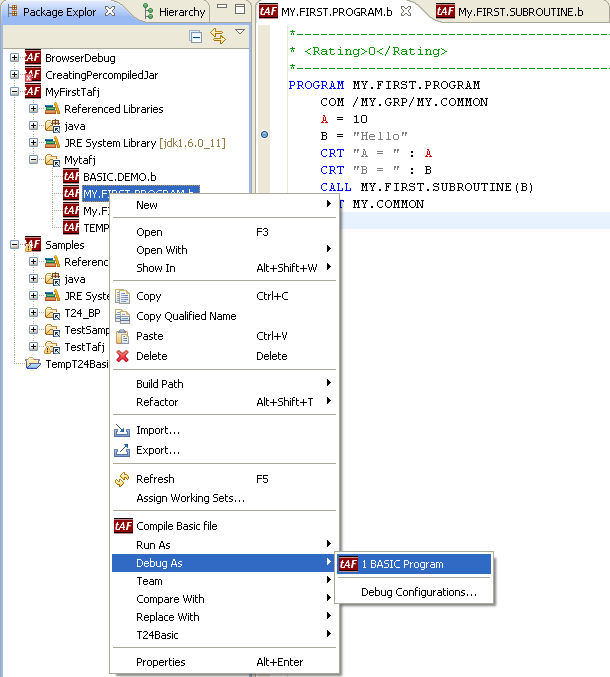Screen dimensions: 610x677
Task: Select Copy from the context menu
Action: tap(148, 296)
